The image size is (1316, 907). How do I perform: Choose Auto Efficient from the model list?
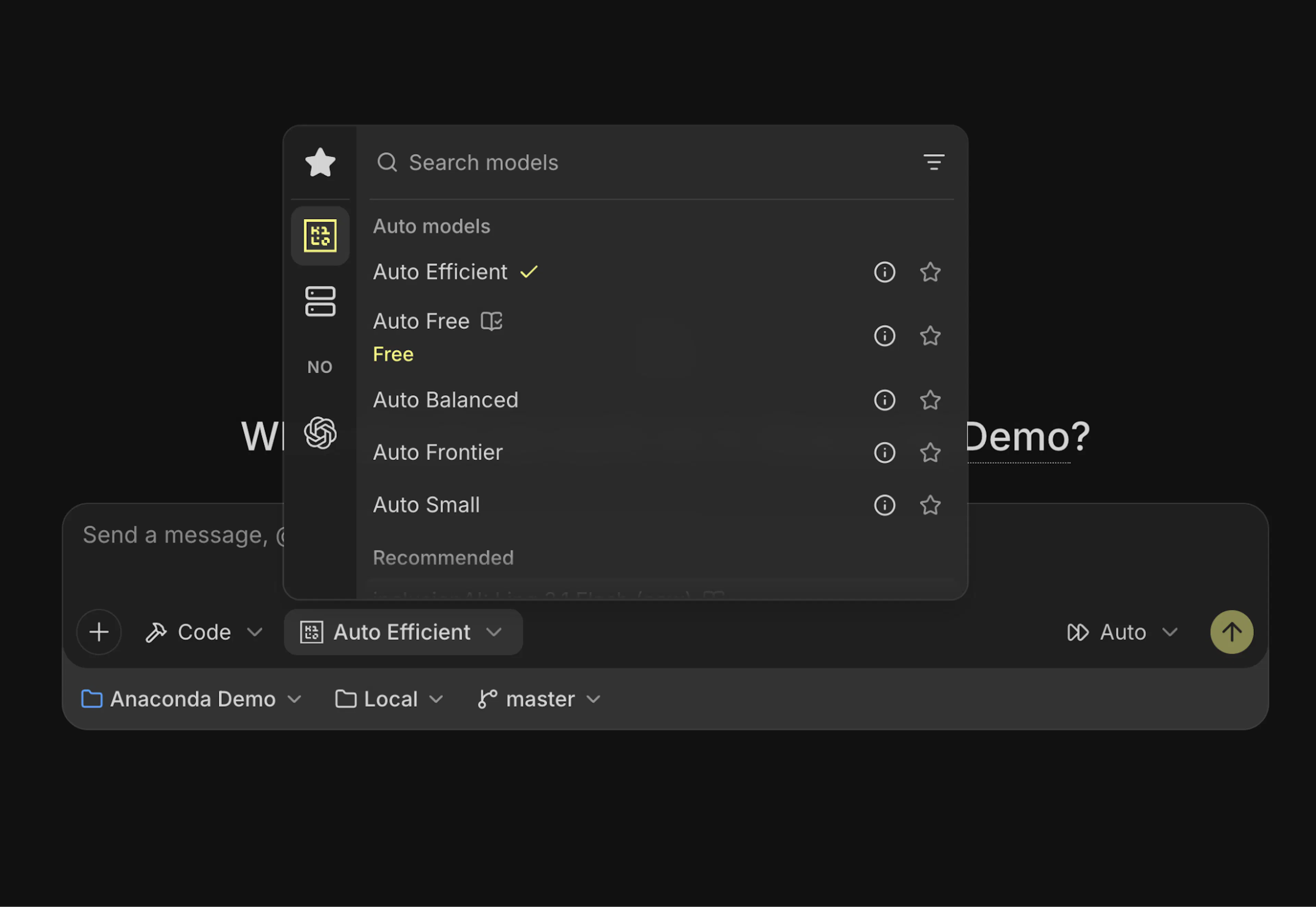(x=661, y=272)
